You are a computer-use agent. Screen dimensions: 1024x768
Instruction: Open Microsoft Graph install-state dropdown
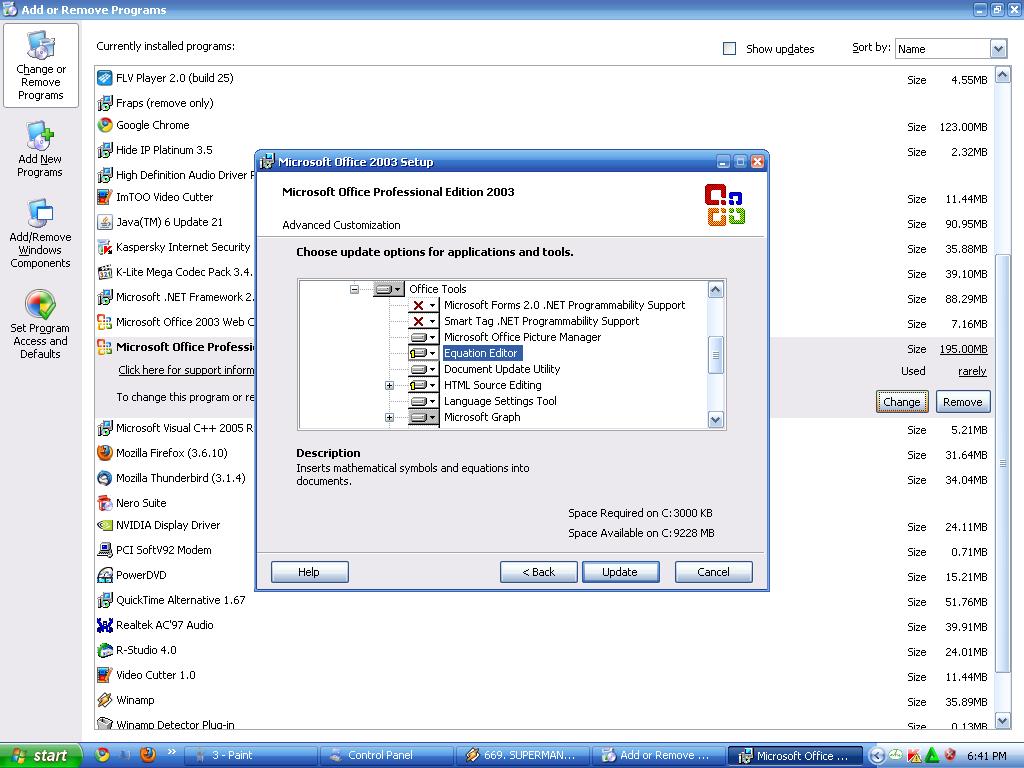[423, 417]
